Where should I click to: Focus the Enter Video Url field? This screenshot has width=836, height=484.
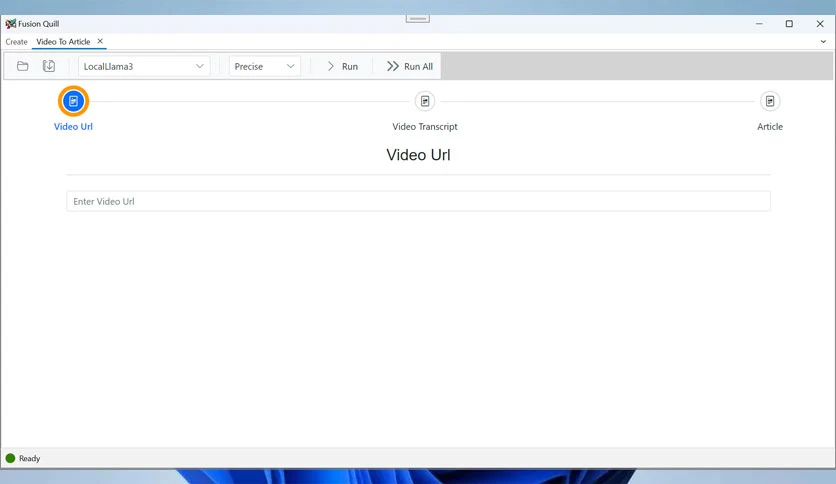point(418,201)
